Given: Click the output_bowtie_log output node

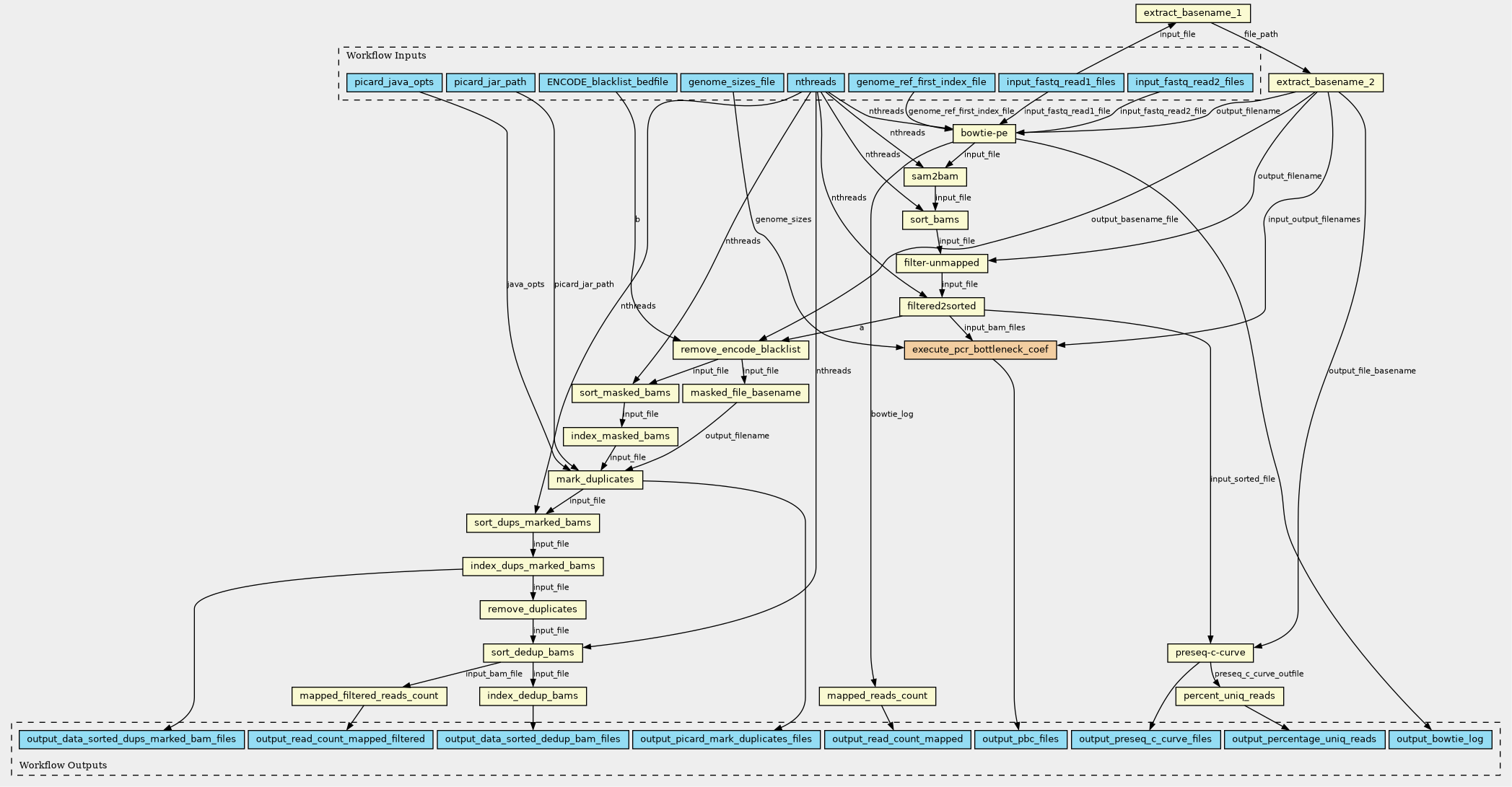Looking at the screenshot, I should pos(1440,739).
